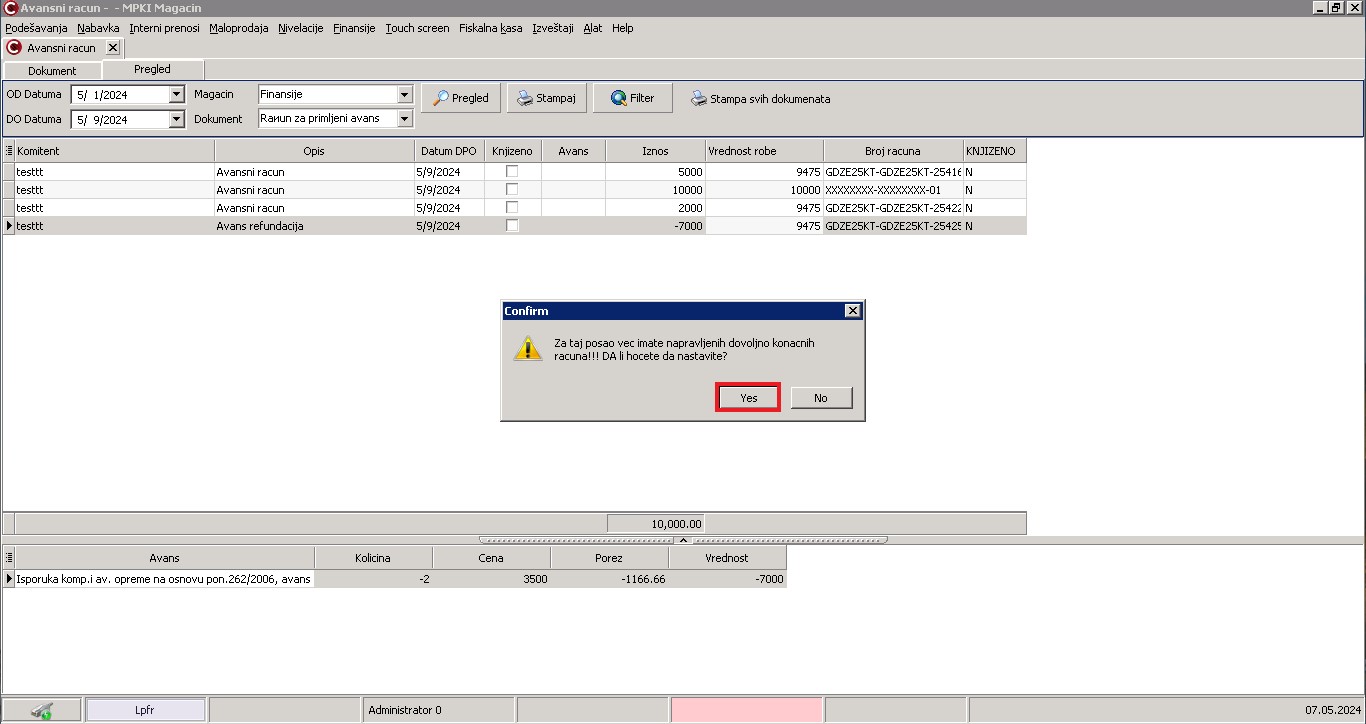
Task: Open Nivelacije menu
Action: click(x=301, y=28)
